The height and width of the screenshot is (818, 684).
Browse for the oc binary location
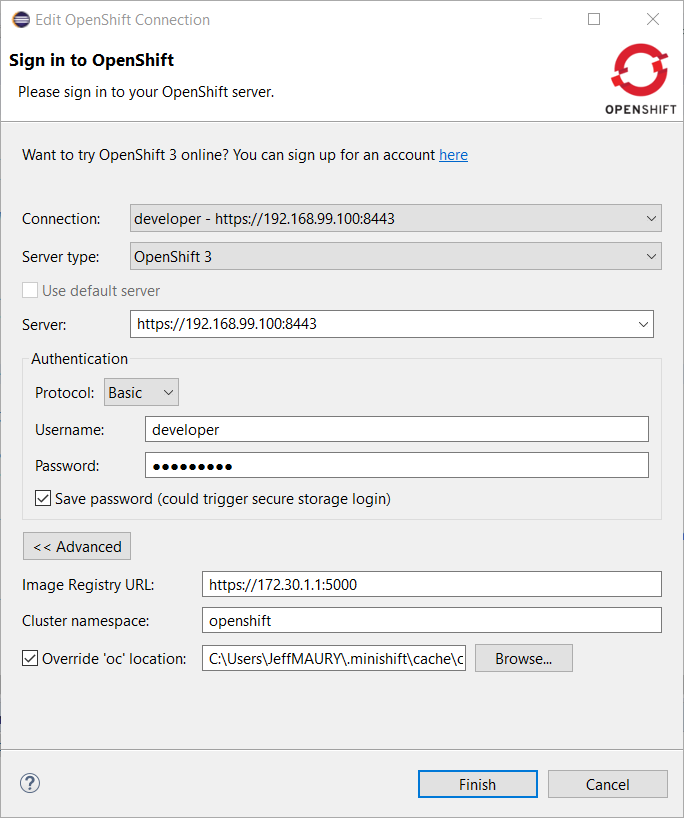pos(523,658)
